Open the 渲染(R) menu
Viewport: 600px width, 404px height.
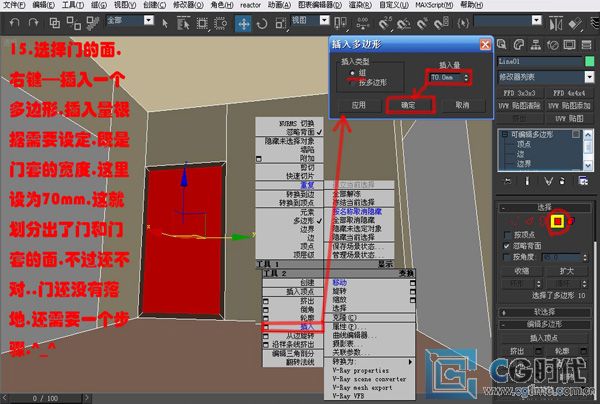point(360,5)
